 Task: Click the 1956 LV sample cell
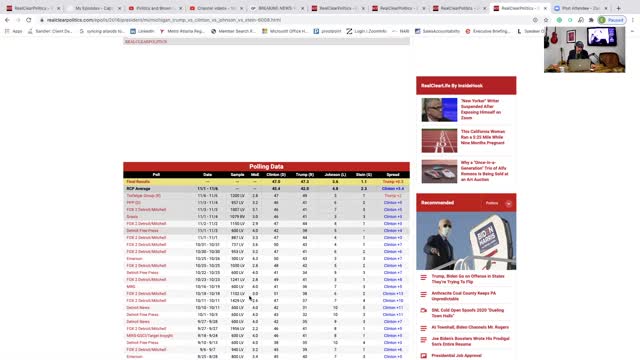(x=237, y=329)
